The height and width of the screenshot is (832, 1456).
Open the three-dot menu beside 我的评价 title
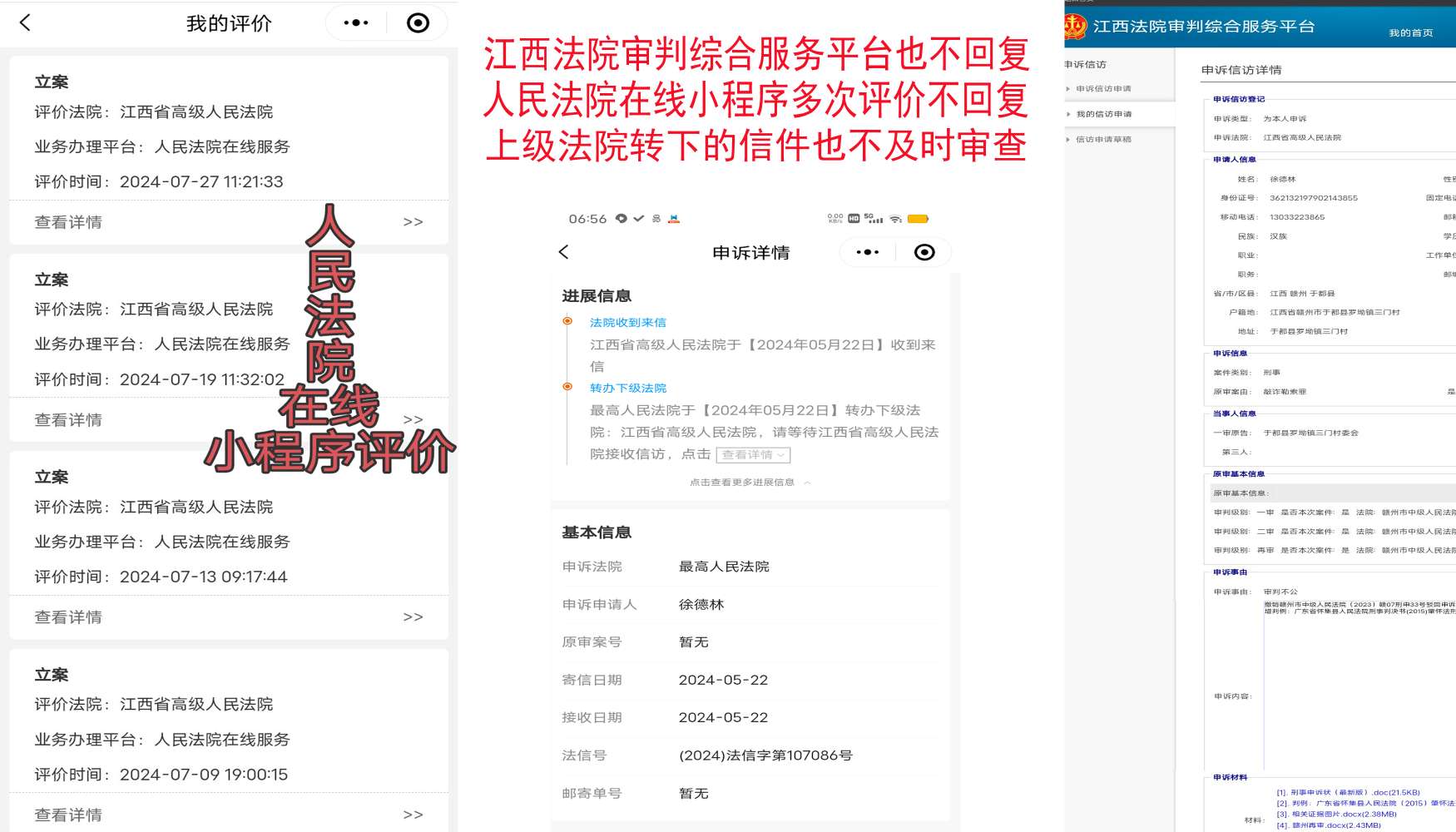[356, 22]
